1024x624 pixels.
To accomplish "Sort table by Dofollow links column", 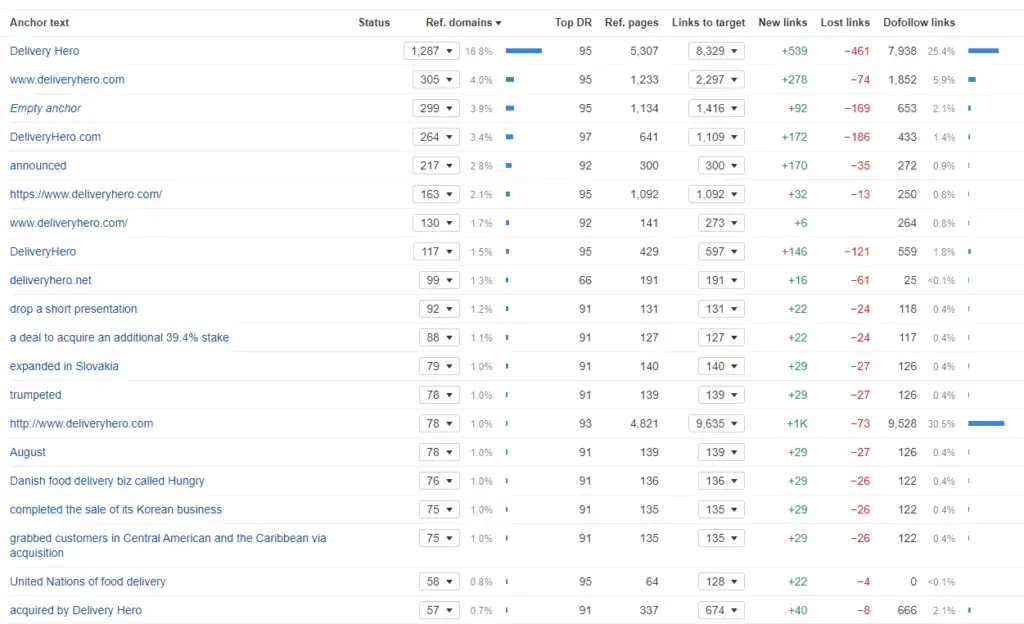I will (x=918, y=22).
